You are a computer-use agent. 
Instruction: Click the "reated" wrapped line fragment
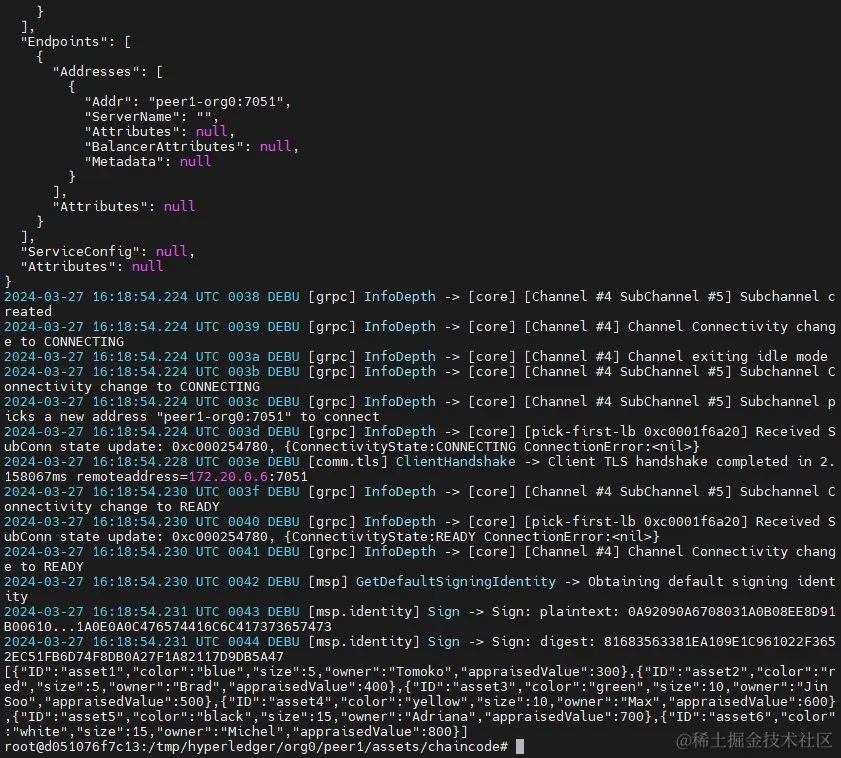28,312
